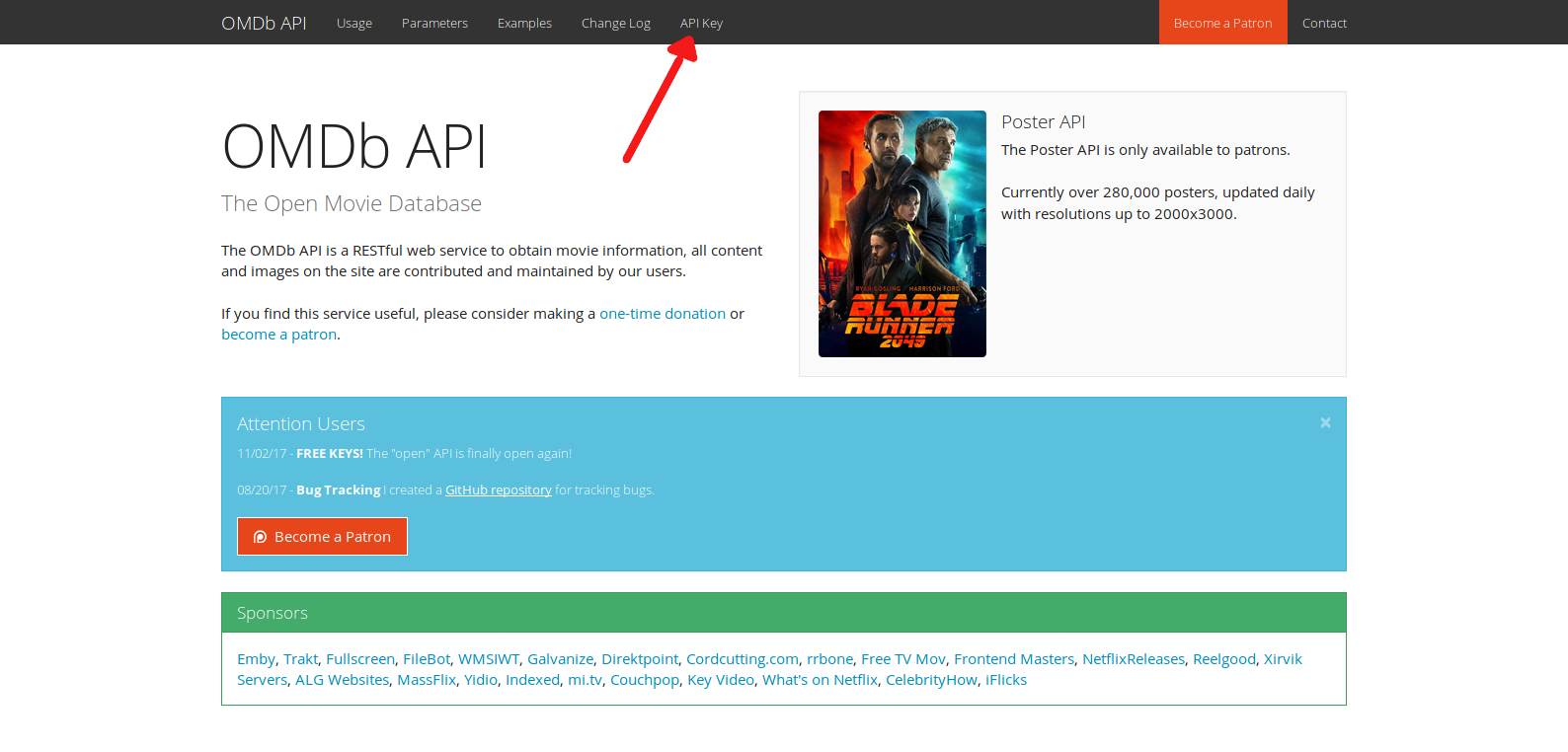Click The Open Movie Database subtitle

(352, 203)
